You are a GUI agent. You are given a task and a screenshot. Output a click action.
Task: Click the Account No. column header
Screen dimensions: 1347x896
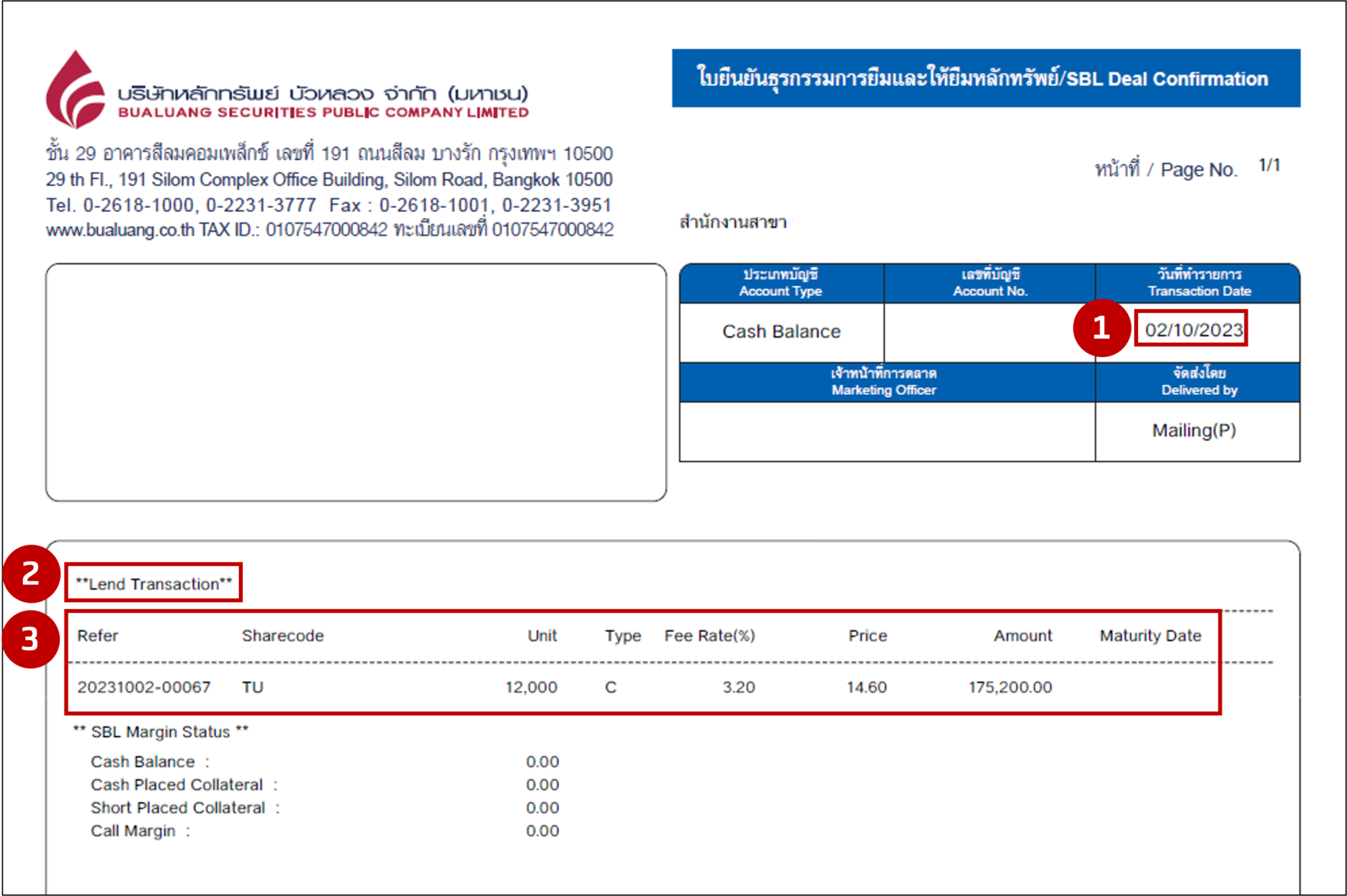989,283
